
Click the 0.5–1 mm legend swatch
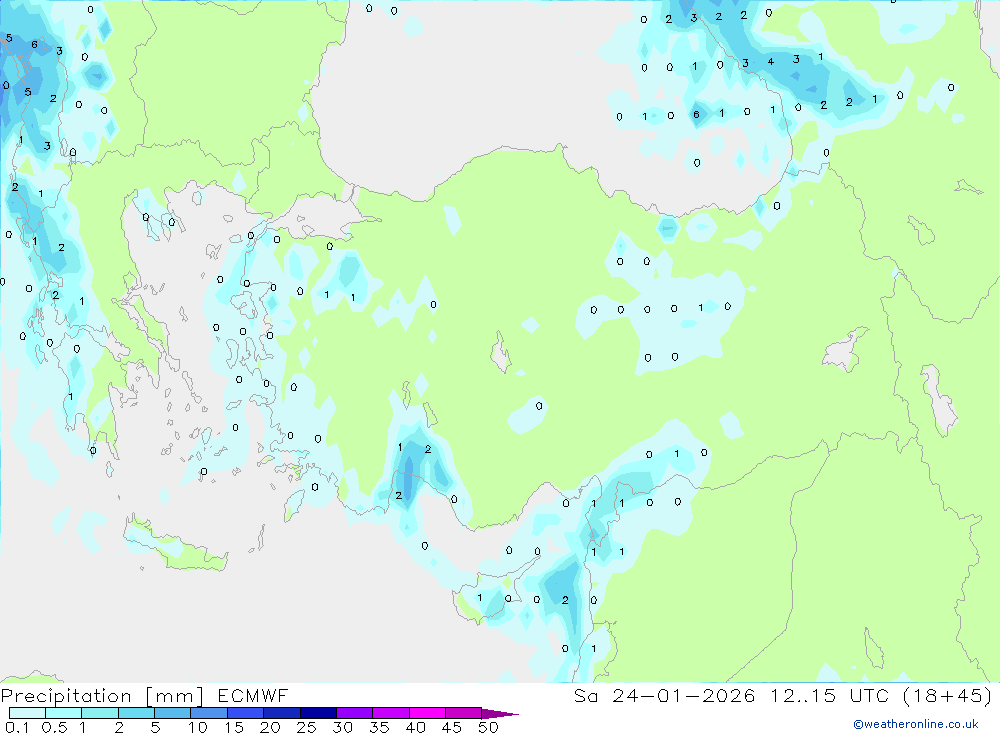coord(63,713)
